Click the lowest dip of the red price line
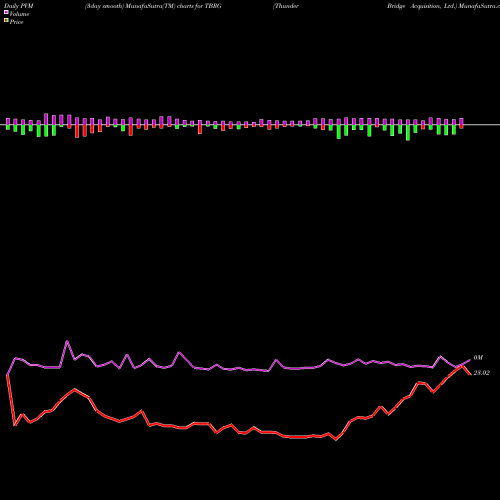 [336, 440]
